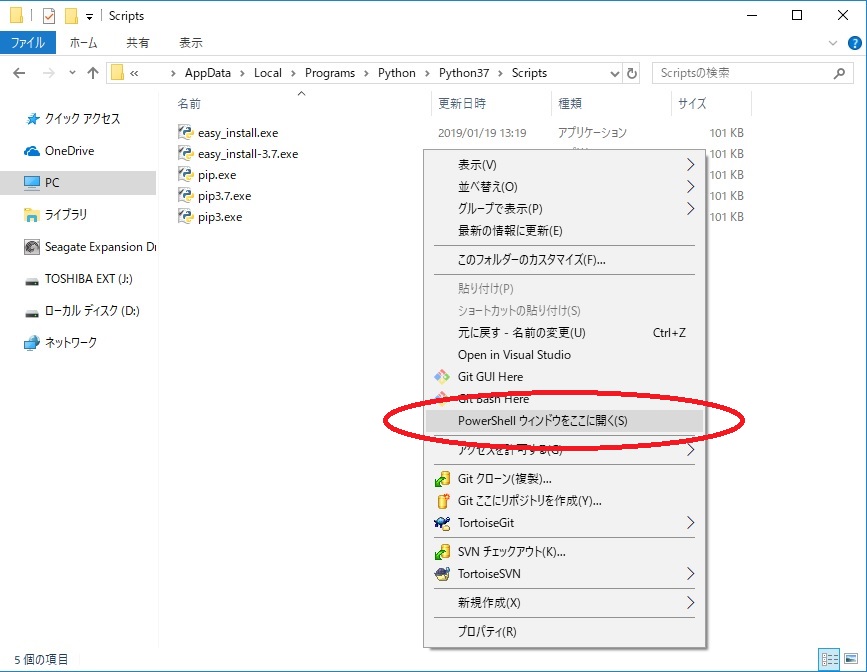867x672 pixels.
Task: Choose Open in Visual Studio
Action: tap(564, 355)
